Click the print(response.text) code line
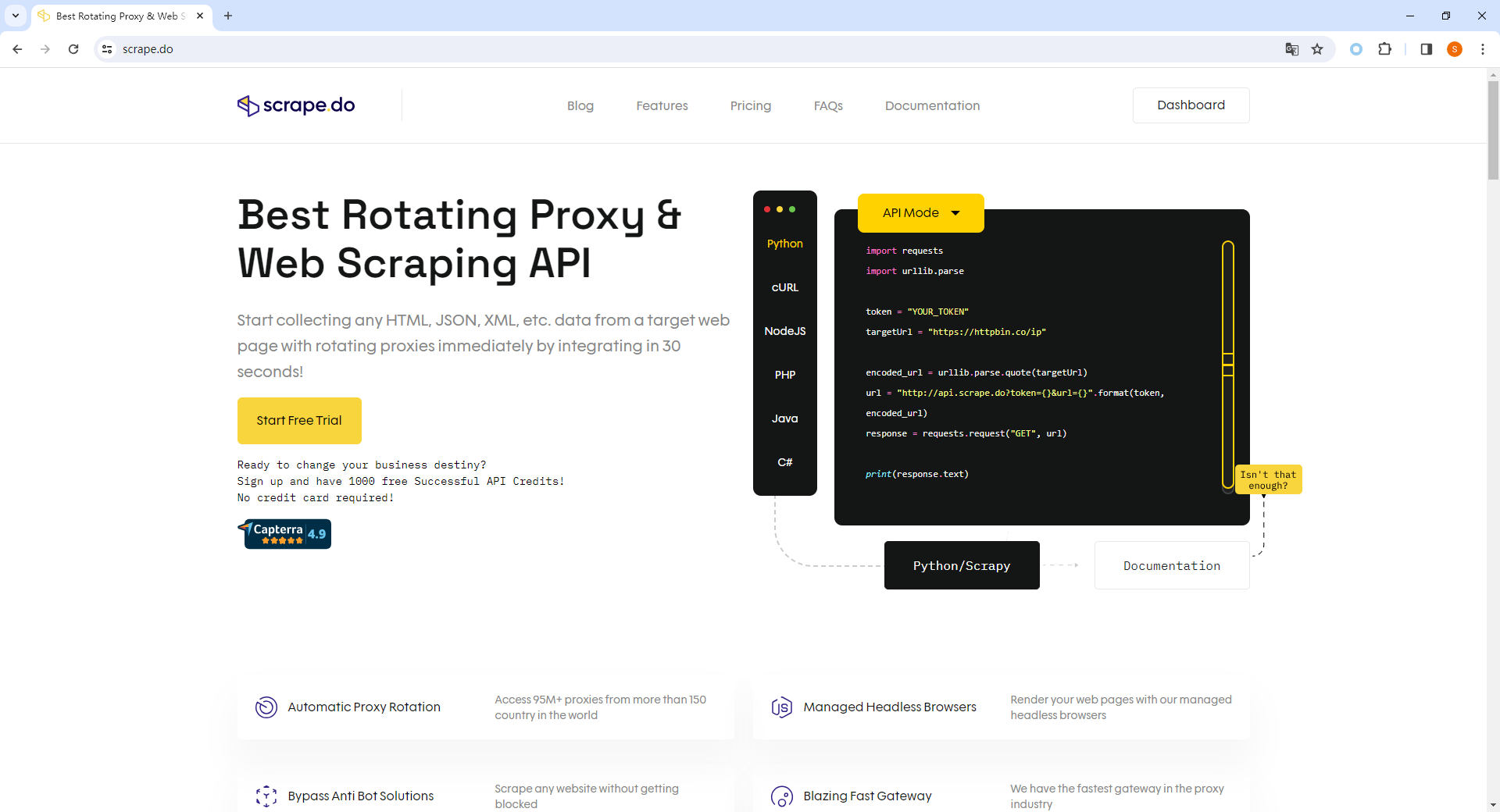Viewport: 1500px width, 812px height. tap(917, 474)
